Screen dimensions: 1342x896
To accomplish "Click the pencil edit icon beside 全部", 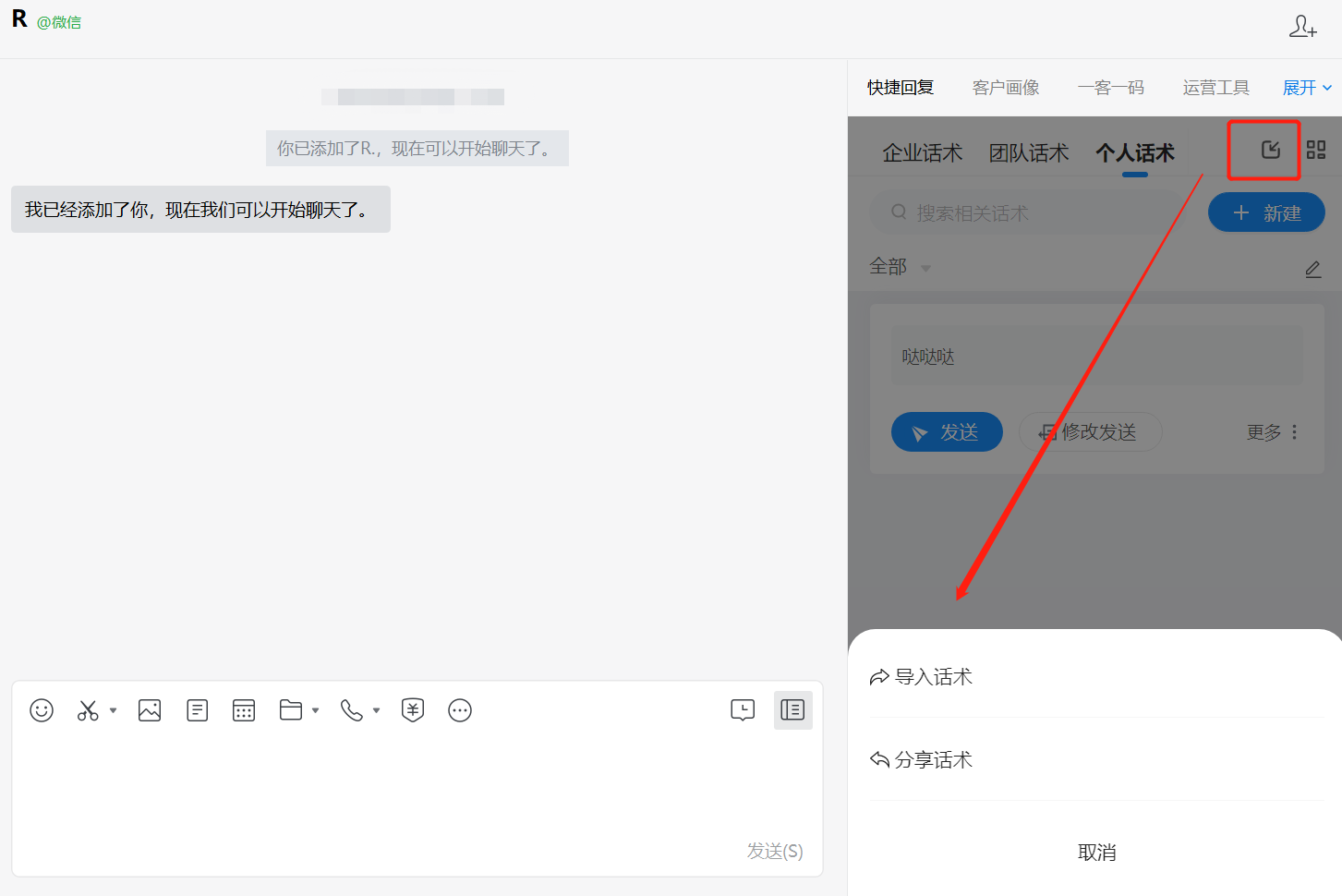I will pyautogui.click(x=1313, y=269).
